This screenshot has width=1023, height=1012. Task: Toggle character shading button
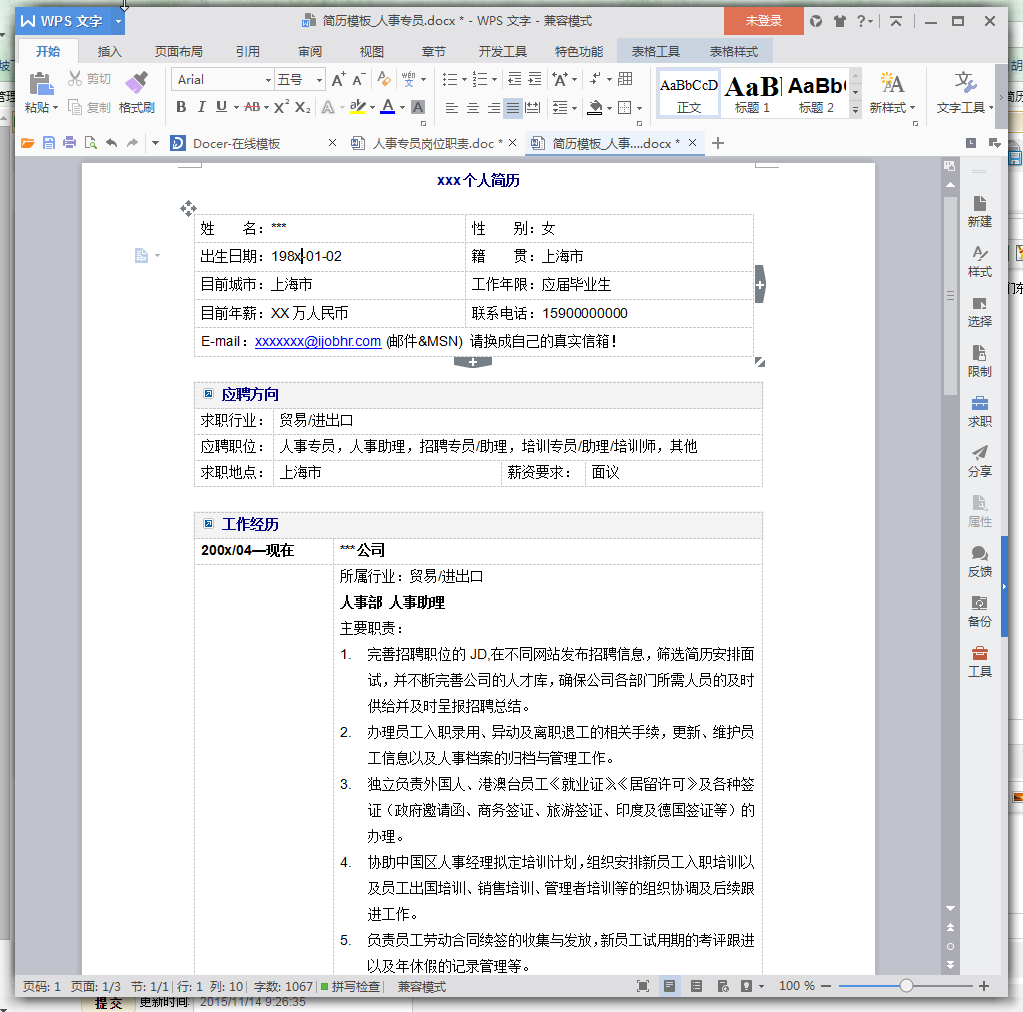[418, 107]
